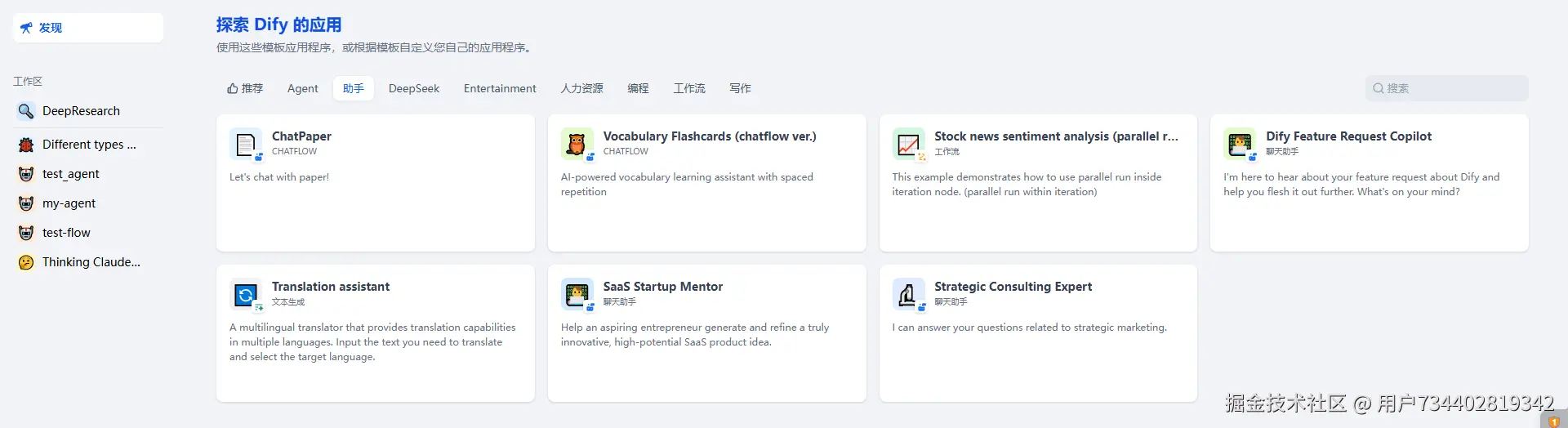Select the 工作流 workflow tab

(688, 88)
